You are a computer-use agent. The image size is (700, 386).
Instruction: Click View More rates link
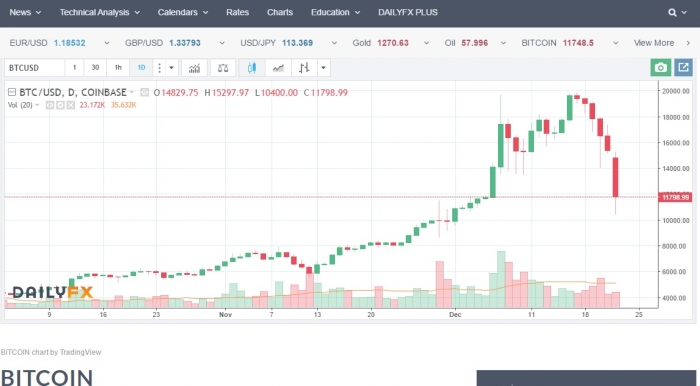(654, 43)
